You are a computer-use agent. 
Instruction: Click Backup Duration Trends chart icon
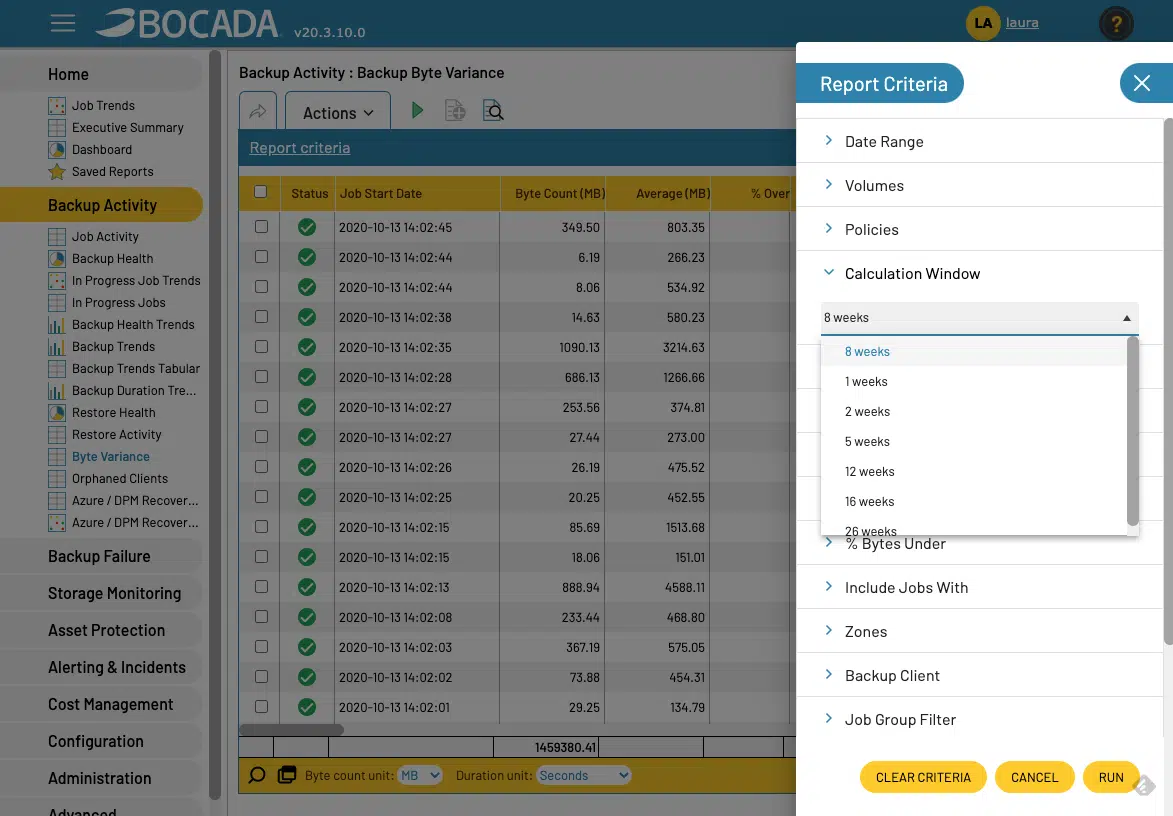[x=57, y=390]
